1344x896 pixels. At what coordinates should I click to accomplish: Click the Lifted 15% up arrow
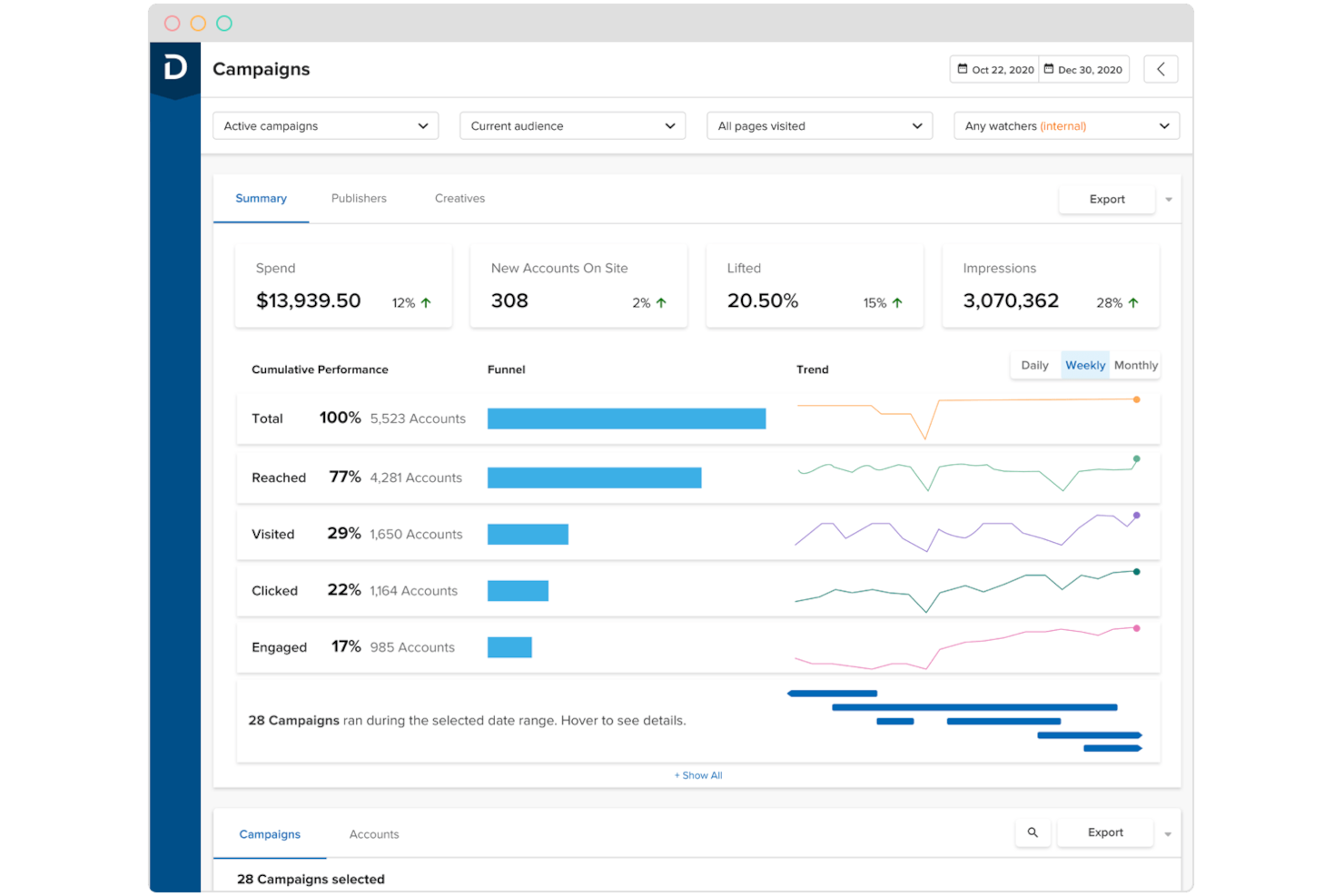pyautogui.click(x=897, y=303)
